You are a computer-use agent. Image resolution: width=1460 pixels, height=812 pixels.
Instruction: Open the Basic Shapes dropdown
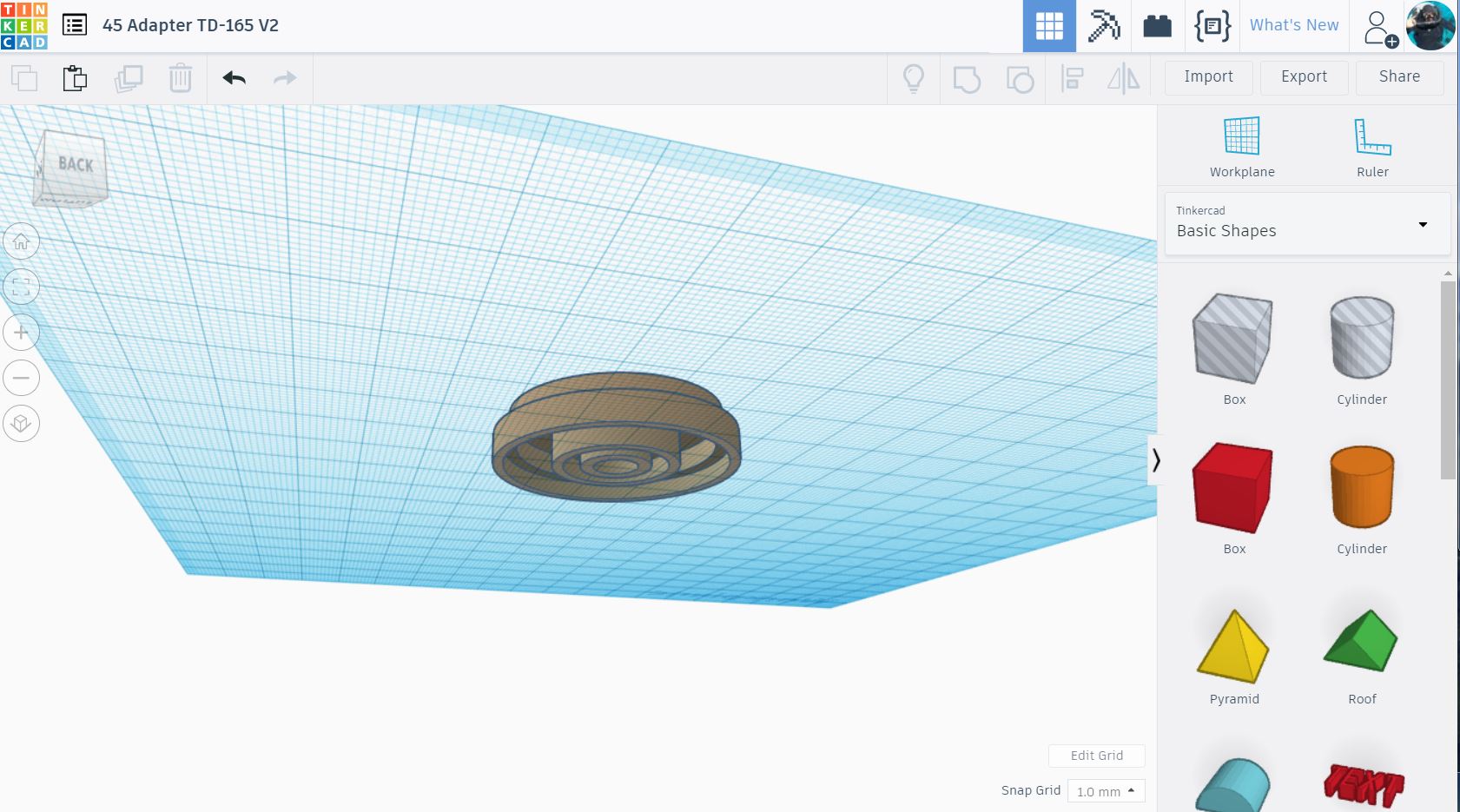1307,224
